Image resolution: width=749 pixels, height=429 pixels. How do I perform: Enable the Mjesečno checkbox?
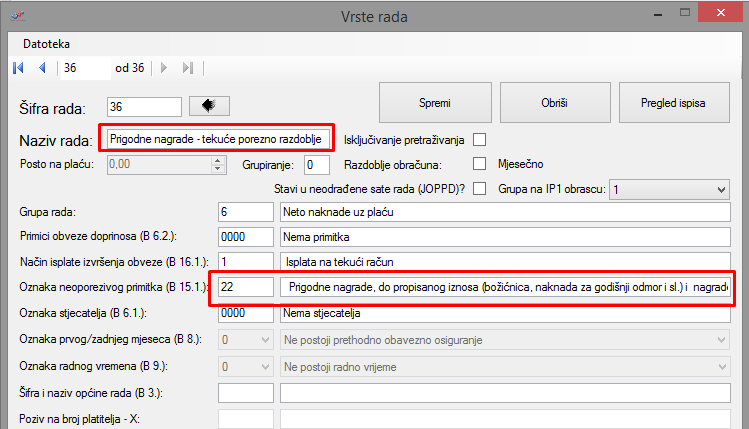[479, 163]
